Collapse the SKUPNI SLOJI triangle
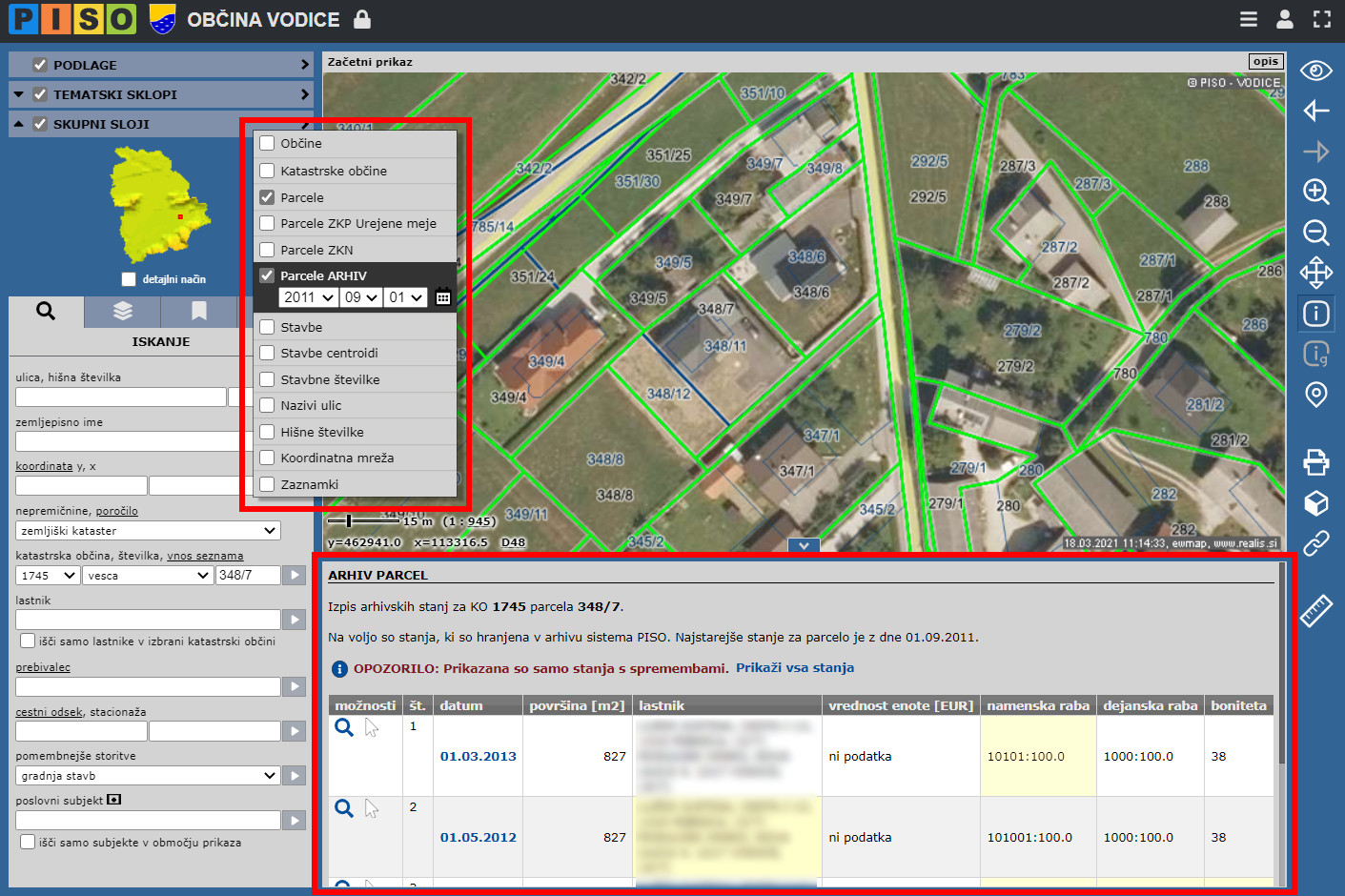This screenshot has height=896, width=1345. (x=19, y=124)
